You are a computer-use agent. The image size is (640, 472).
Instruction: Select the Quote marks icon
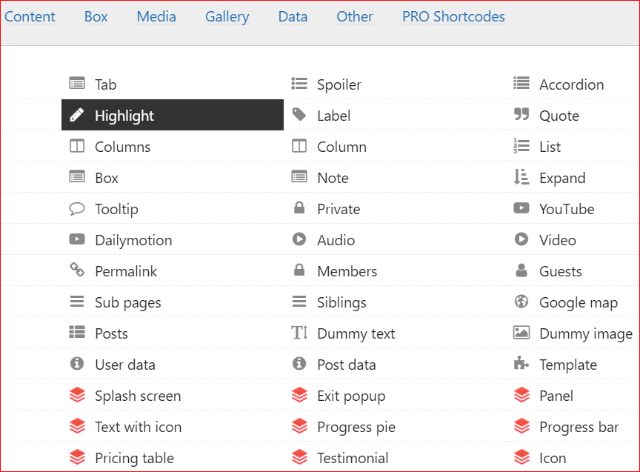521,114
